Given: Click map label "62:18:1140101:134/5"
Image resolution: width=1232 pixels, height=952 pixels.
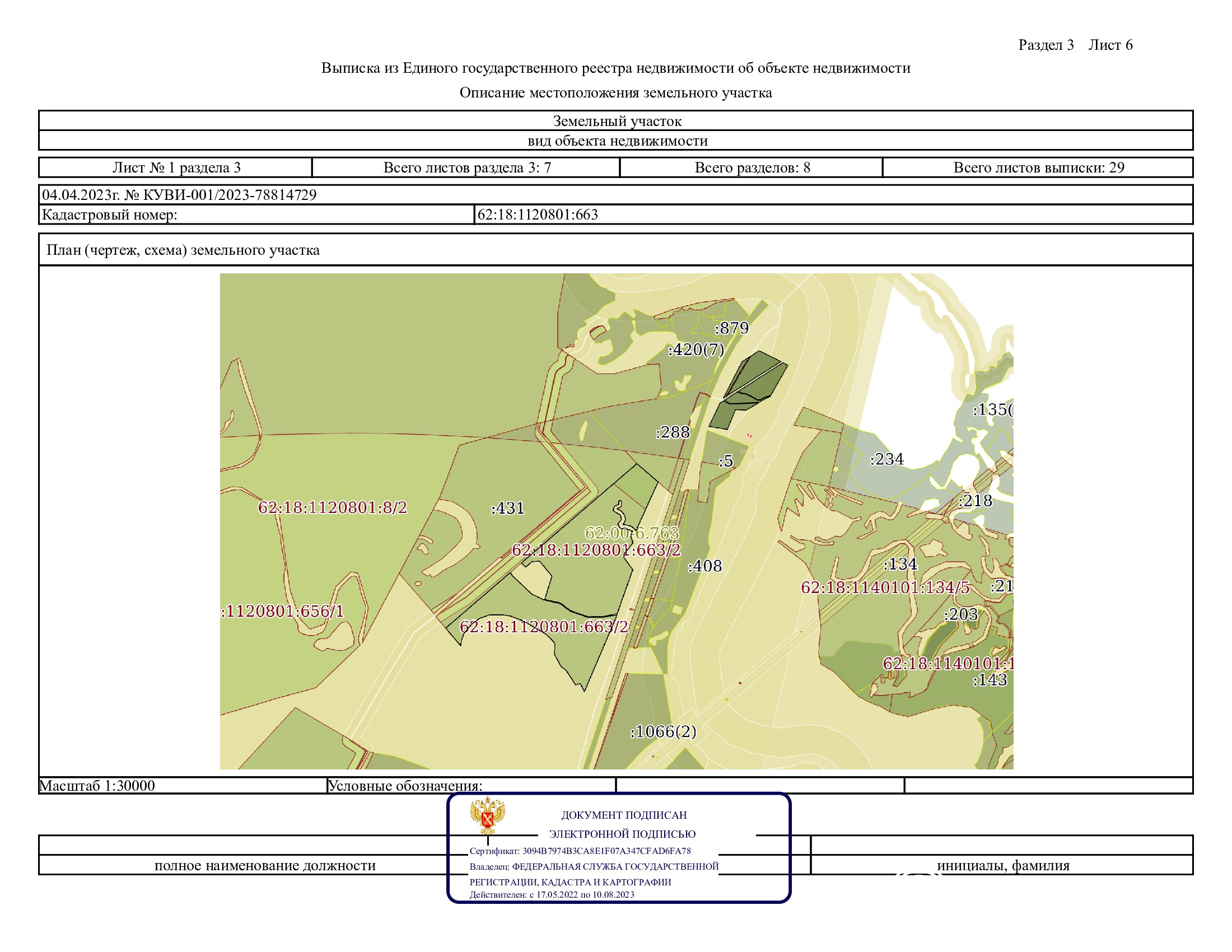Looking at the screenshot, I should [886, 587].
